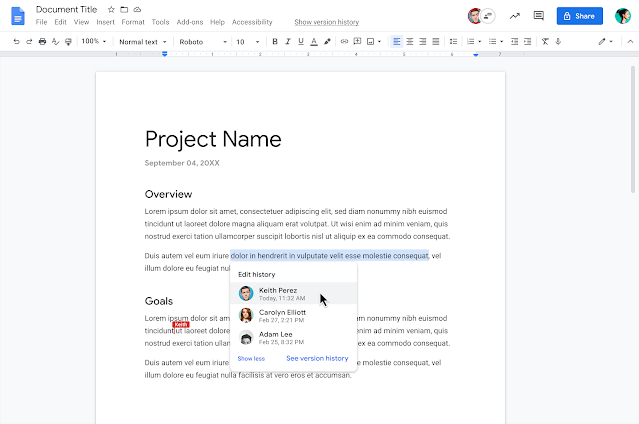Click the voice typing microphone icon

pyautogui.click(x=558, y=42)
